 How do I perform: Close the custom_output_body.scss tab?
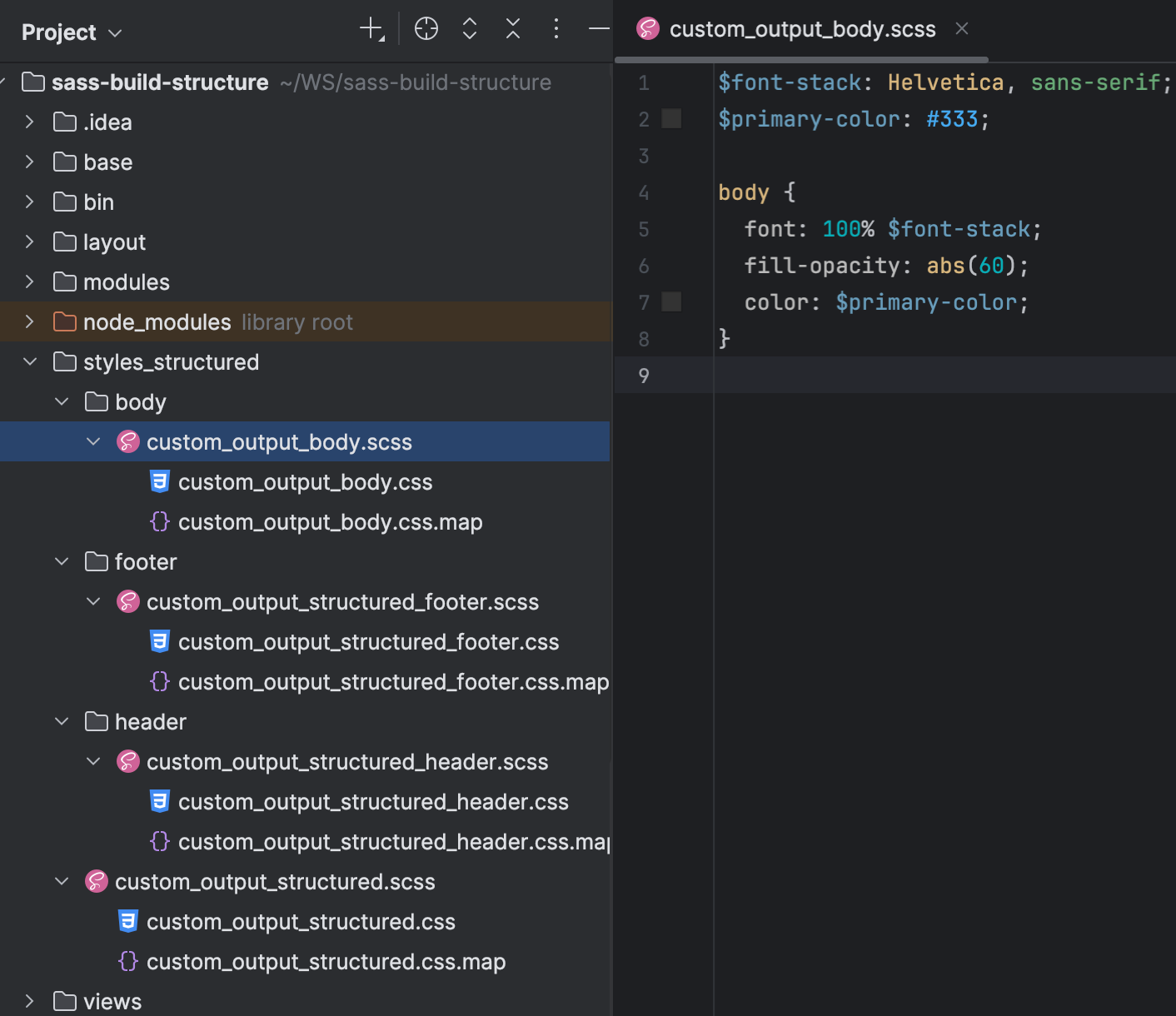[x=962, y=28]
